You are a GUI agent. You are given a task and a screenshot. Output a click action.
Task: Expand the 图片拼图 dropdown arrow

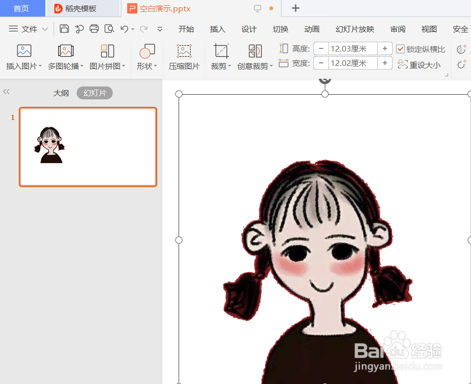(123, 66)
